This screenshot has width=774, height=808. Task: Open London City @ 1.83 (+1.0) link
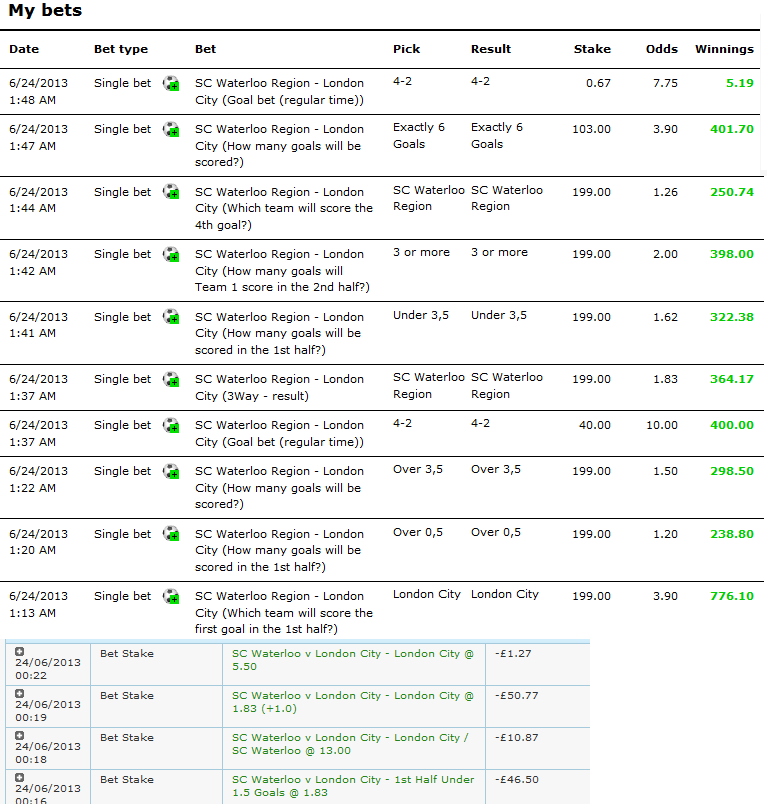(352, 702)
